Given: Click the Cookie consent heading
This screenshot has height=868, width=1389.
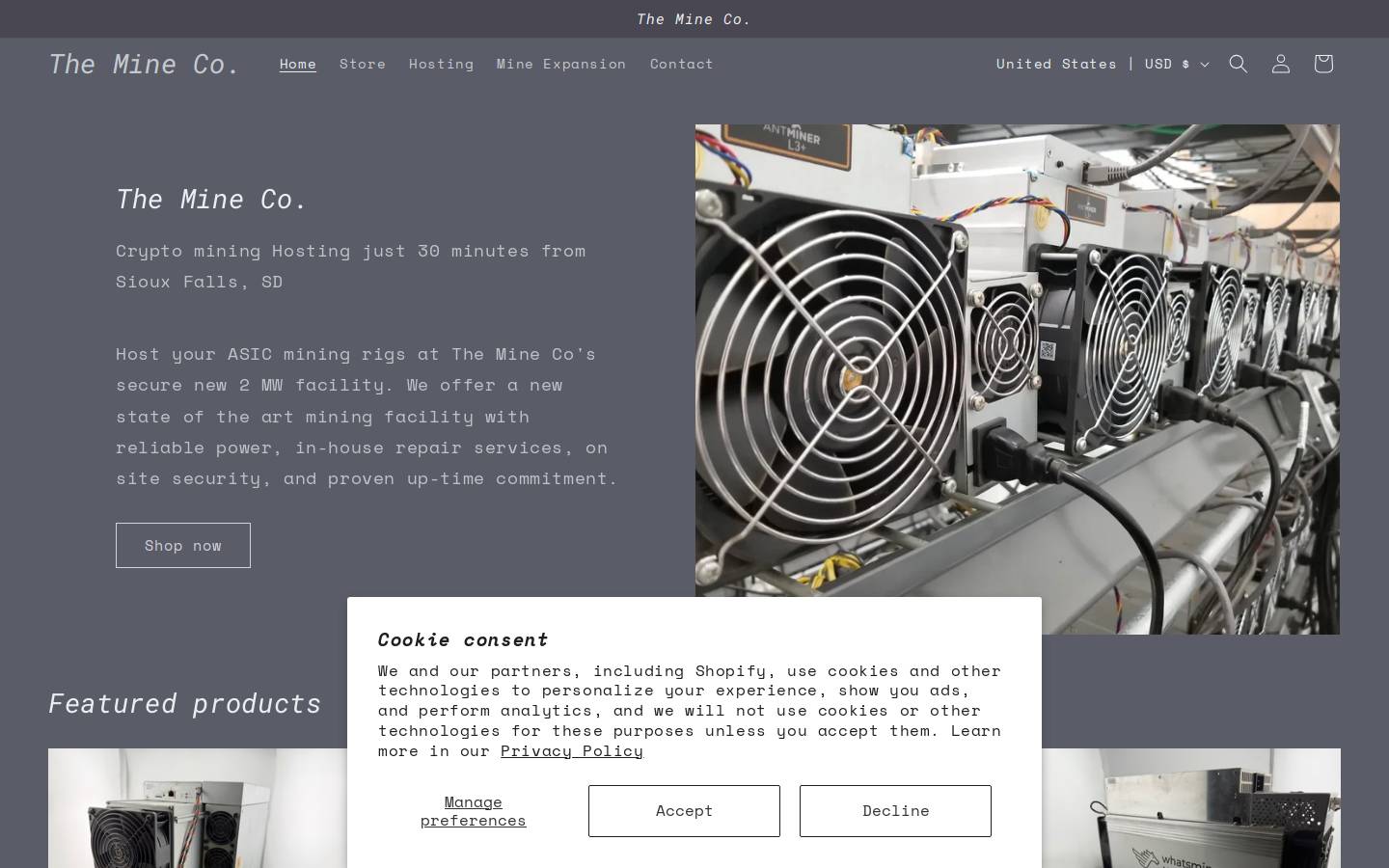Looking at the screenshot, I should point(463,639).
